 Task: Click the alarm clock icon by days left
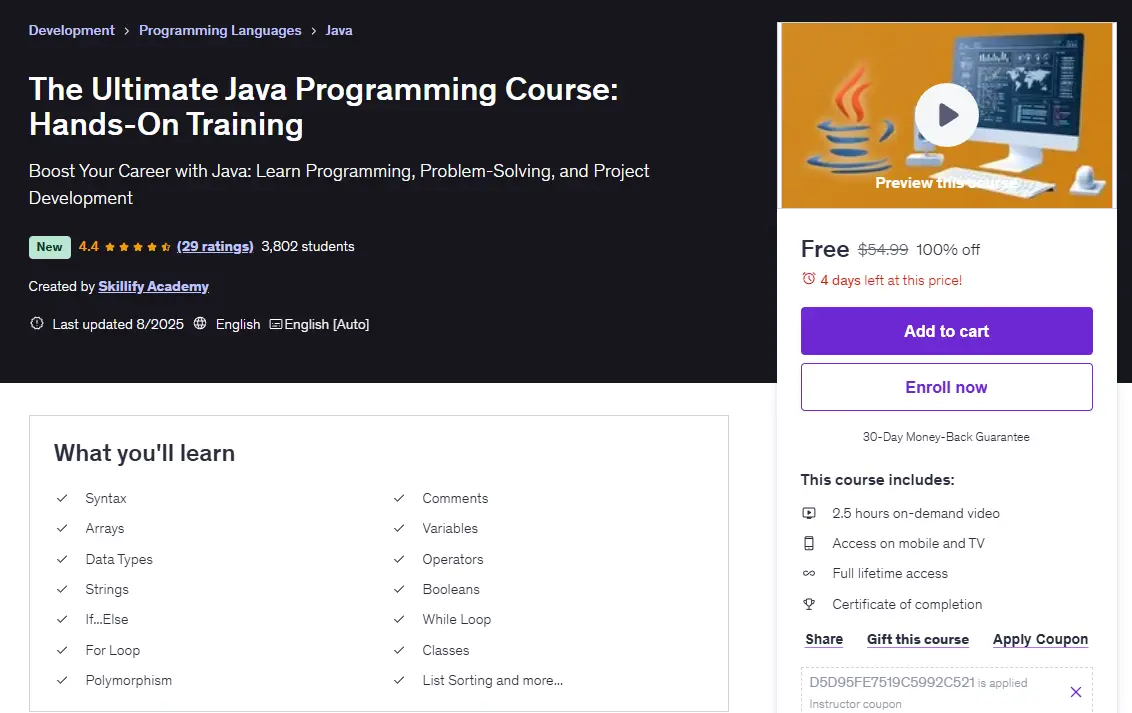[x=809, y=279]
